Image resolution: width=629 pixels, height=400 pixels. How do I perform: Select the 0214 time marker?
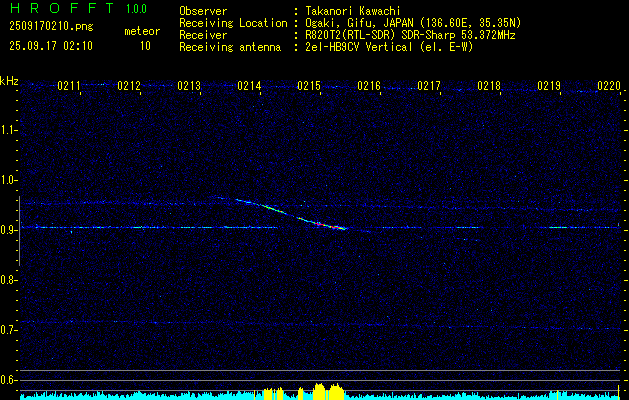click(x=249, y=87)
